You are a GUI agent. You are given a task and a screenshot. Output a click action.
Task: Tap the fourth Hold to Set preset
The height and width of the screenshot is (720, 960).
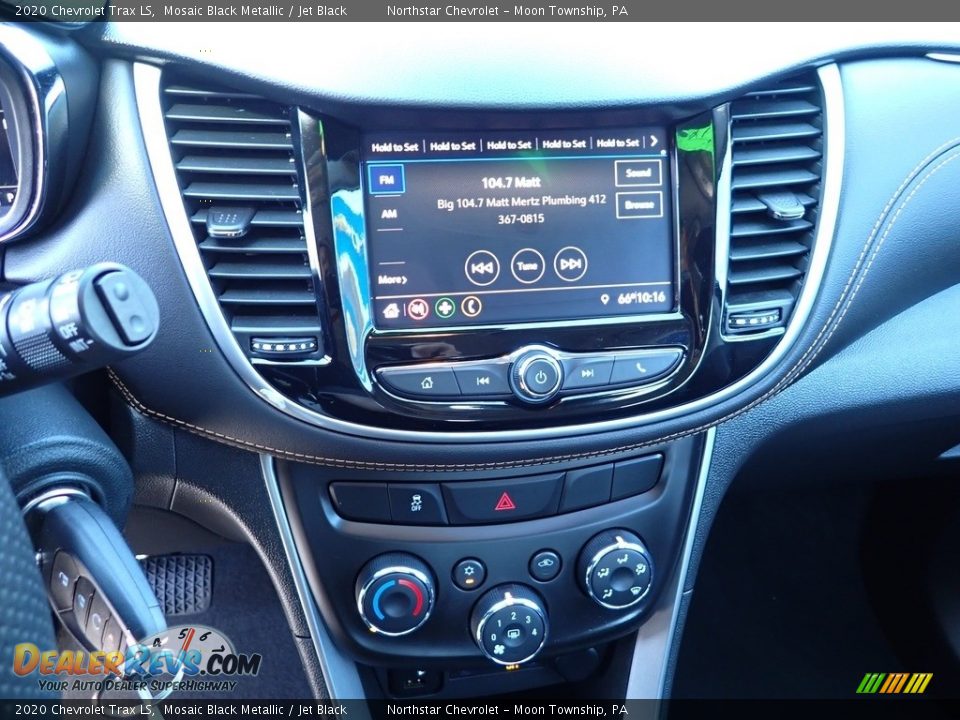coord(564,144)
